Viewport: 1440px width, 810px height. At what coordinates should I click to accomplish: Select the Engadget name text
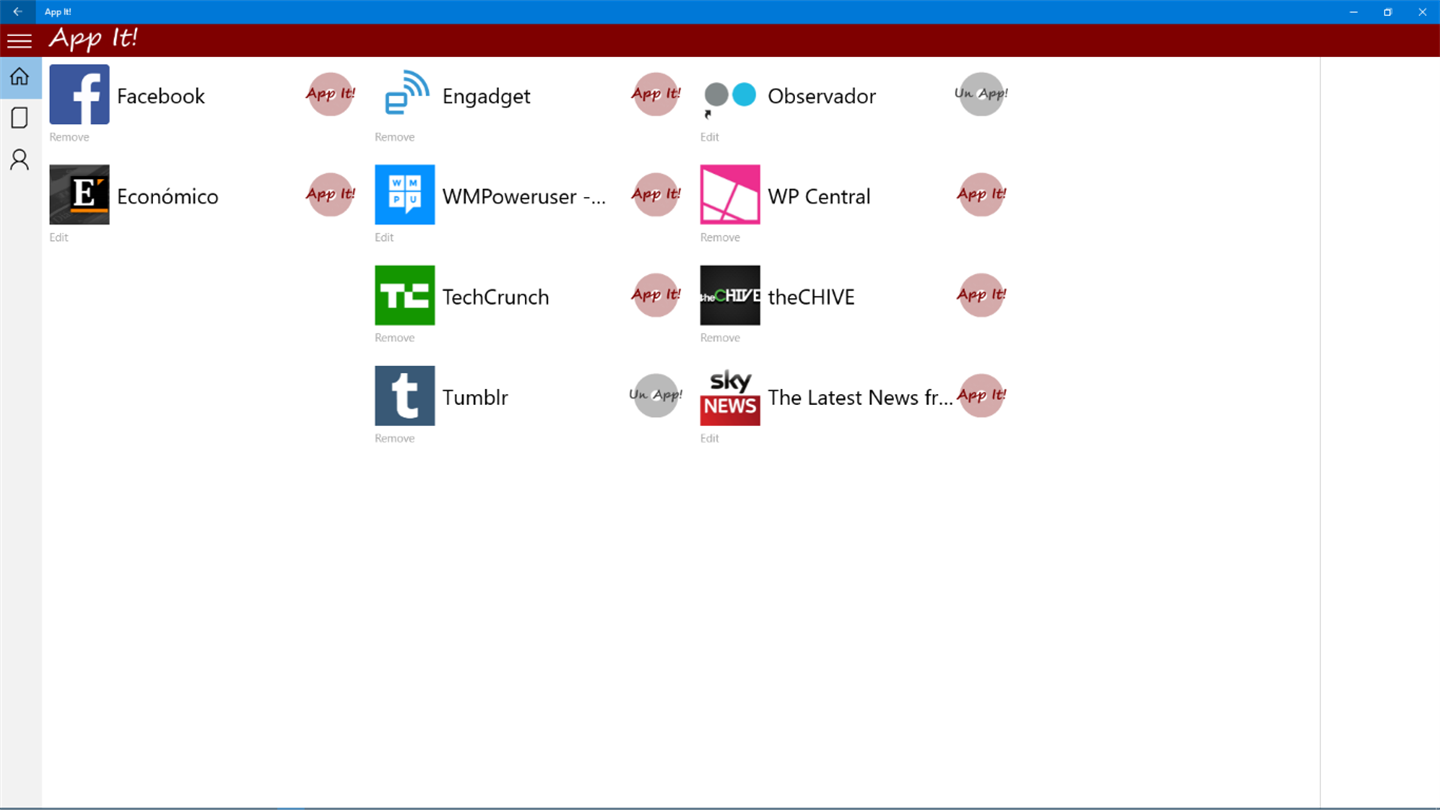487,97
